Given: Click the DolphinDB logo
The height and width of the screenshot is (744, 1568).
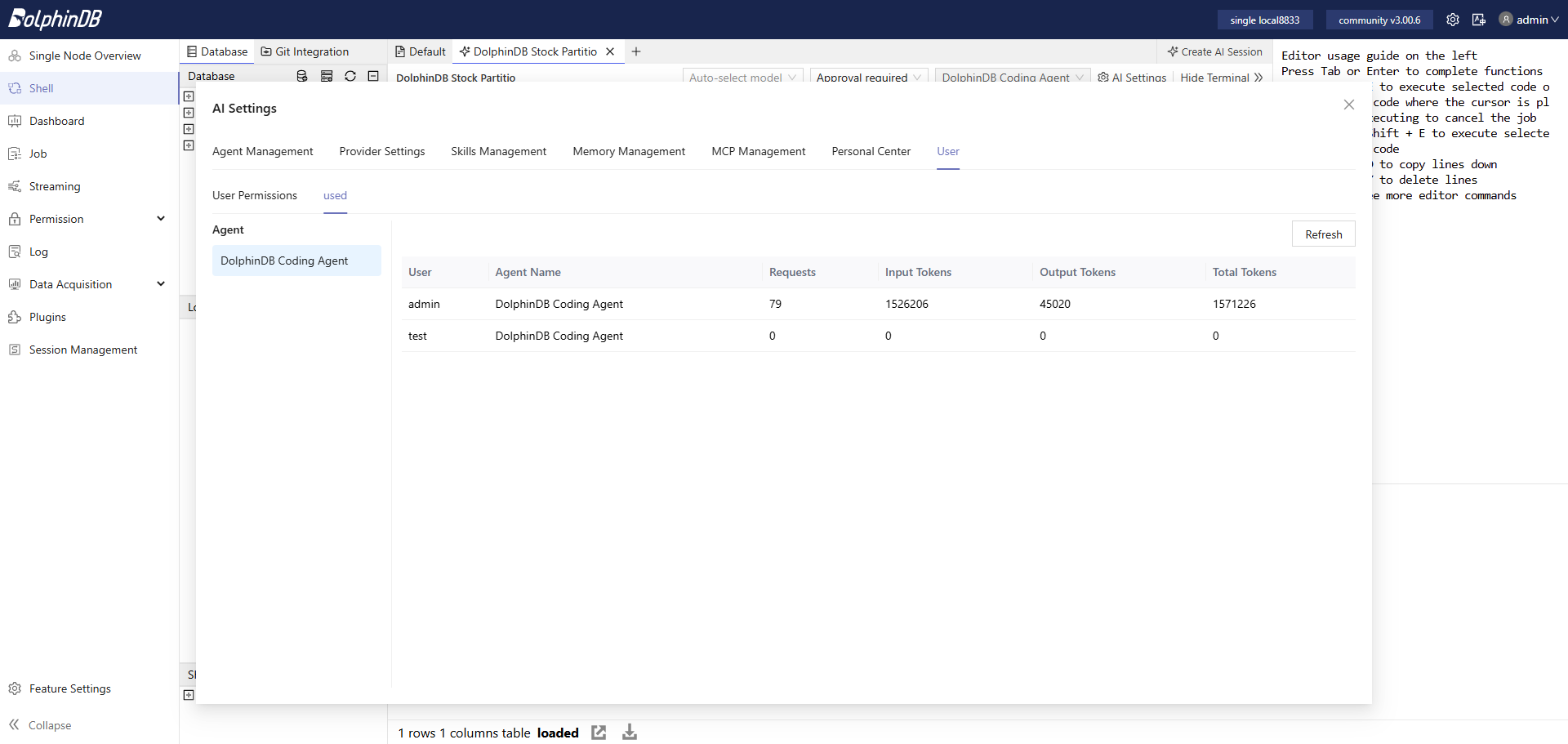Looking at the screenshot, I should tap(55, 19).
